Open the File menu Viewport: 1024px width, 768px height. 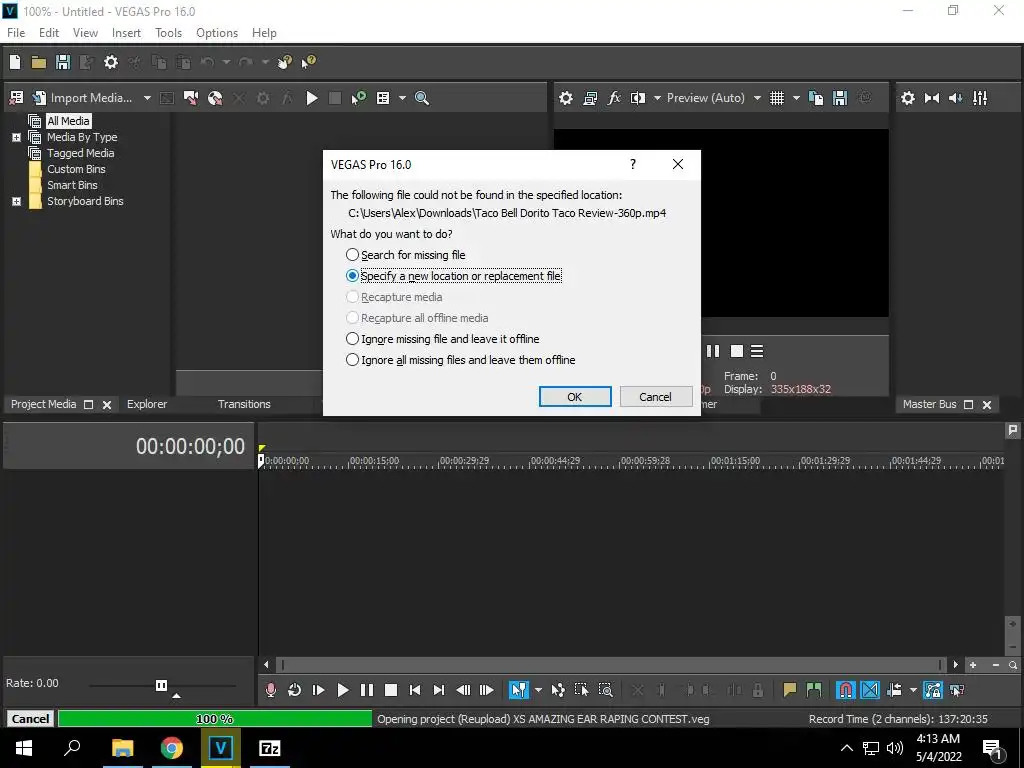(x=16, y=33)
